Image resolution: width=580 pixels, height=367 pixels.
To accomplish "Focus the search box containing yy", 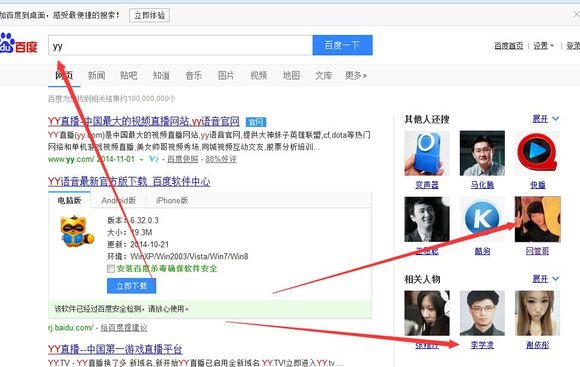I will (x=181, y=45).
